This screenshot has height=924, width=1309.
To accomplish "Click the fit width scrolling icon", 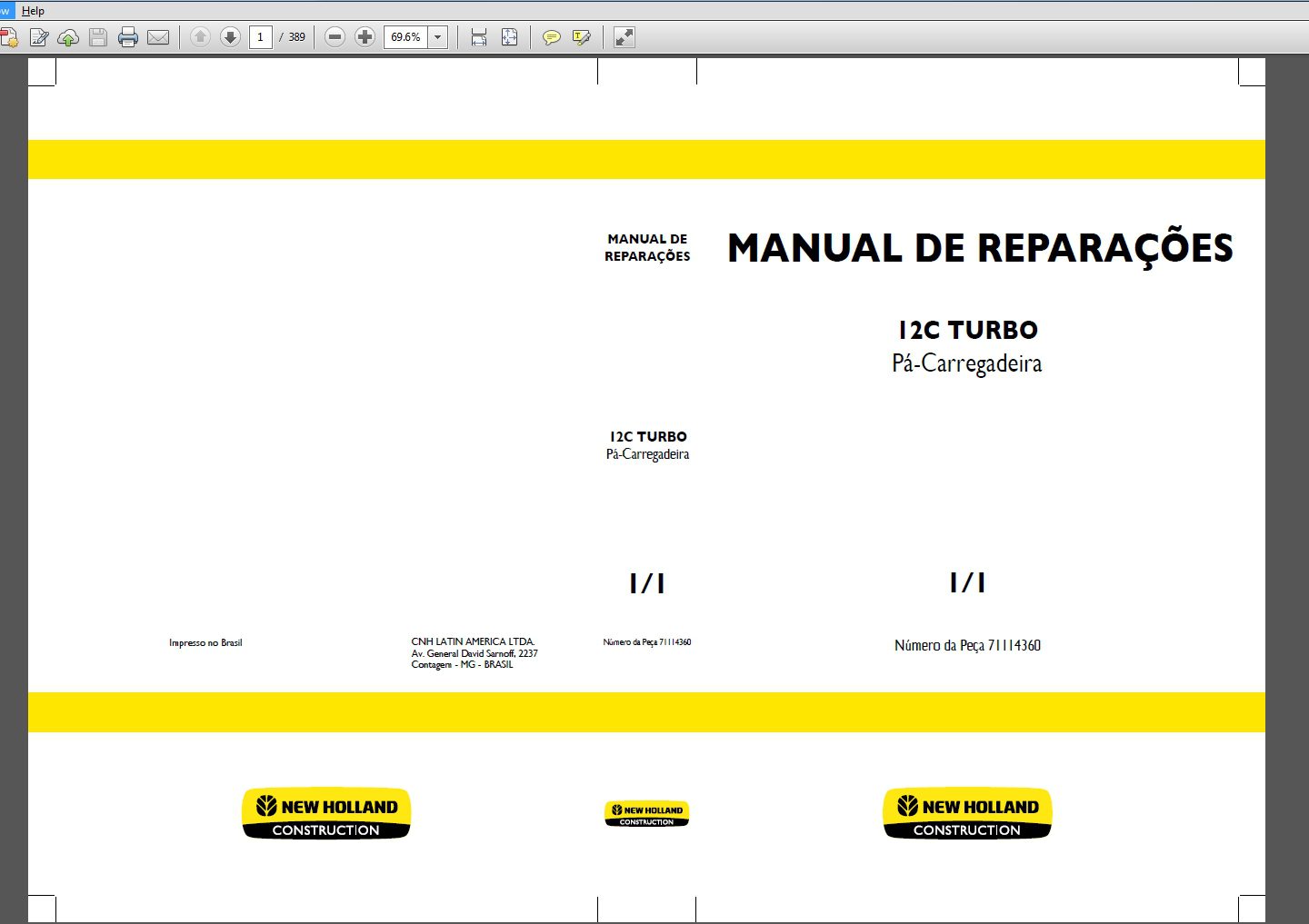I will coord(479,37).
